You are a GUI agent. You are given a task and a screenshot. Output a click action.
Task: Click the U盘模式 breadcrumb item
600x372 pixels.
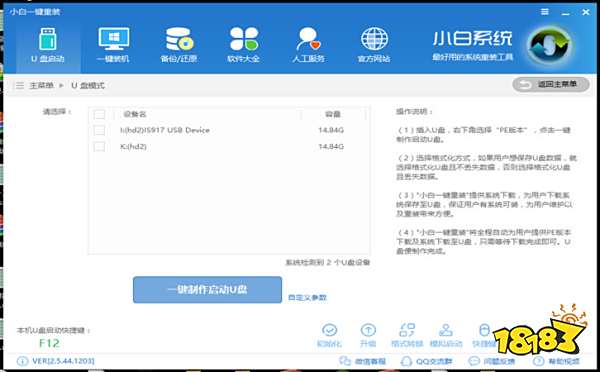pos(88,85)
